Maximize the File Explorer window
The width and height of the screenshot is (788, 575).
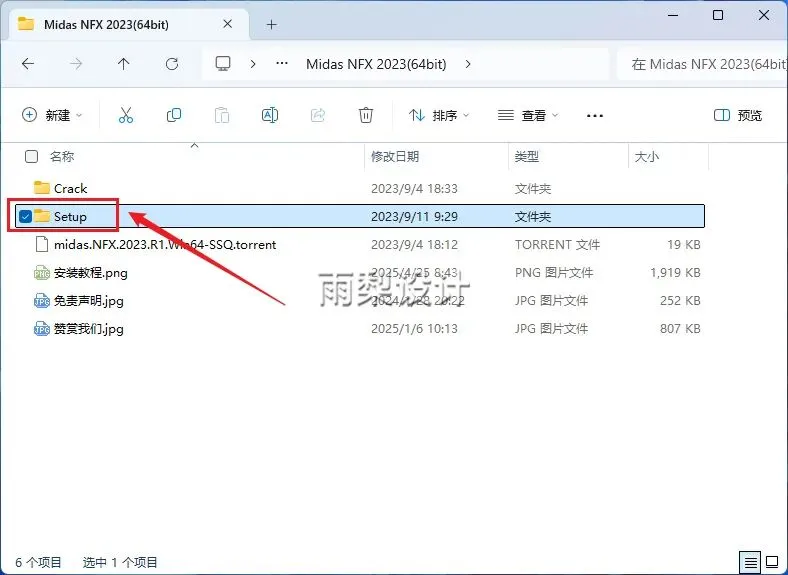(x=718, y=15)
